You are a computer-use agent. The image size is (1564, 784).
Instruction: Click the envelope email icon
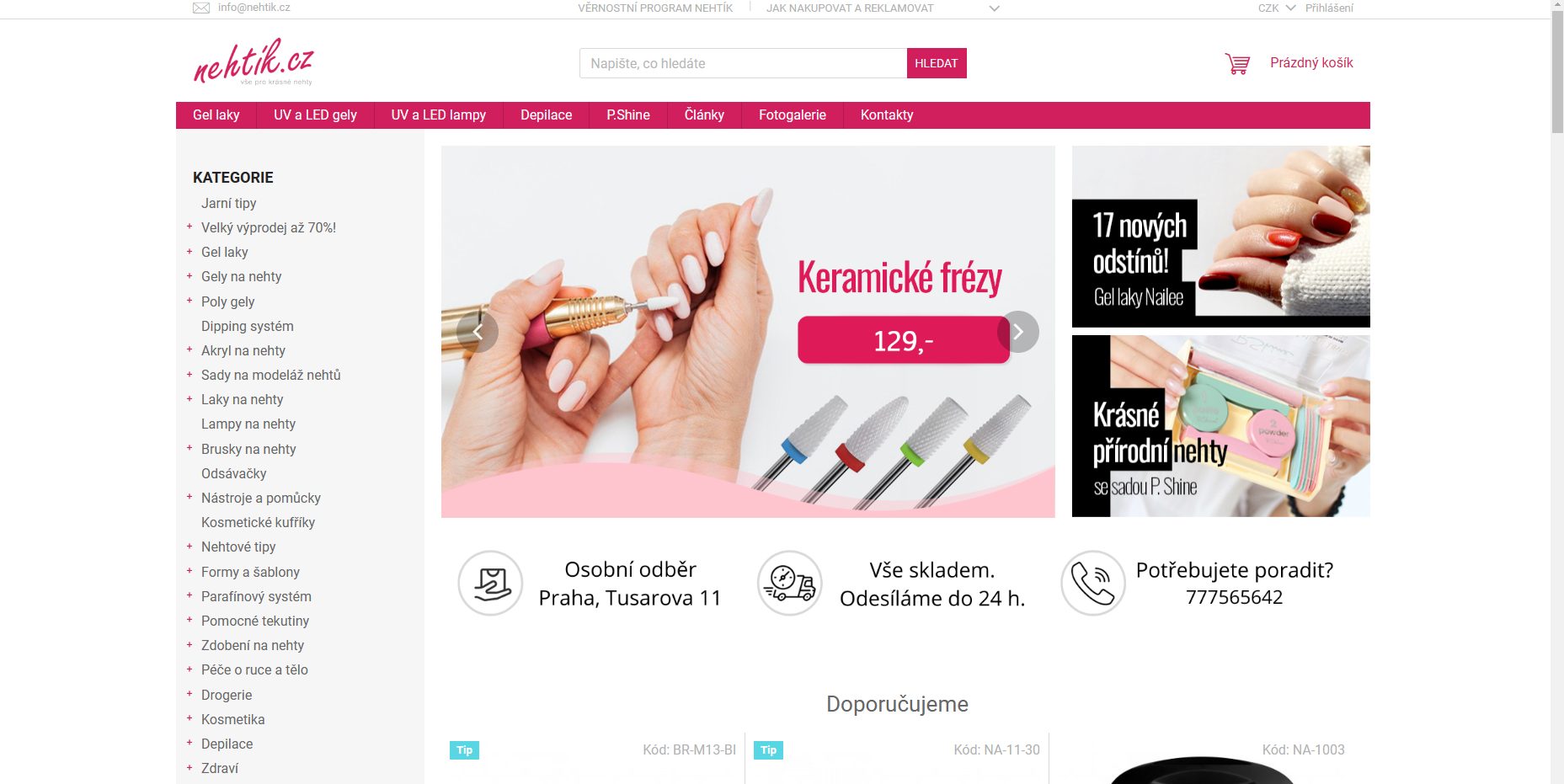pyautogui.click(x=201, y=8)
